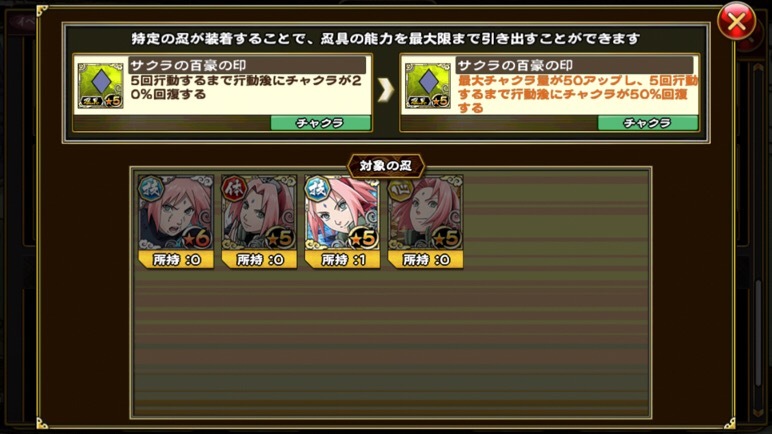Image resolution: width=772 pixels, height=434 pixels.
Task: Tap the red 体 attribute badge
Action: click(233, 189)
